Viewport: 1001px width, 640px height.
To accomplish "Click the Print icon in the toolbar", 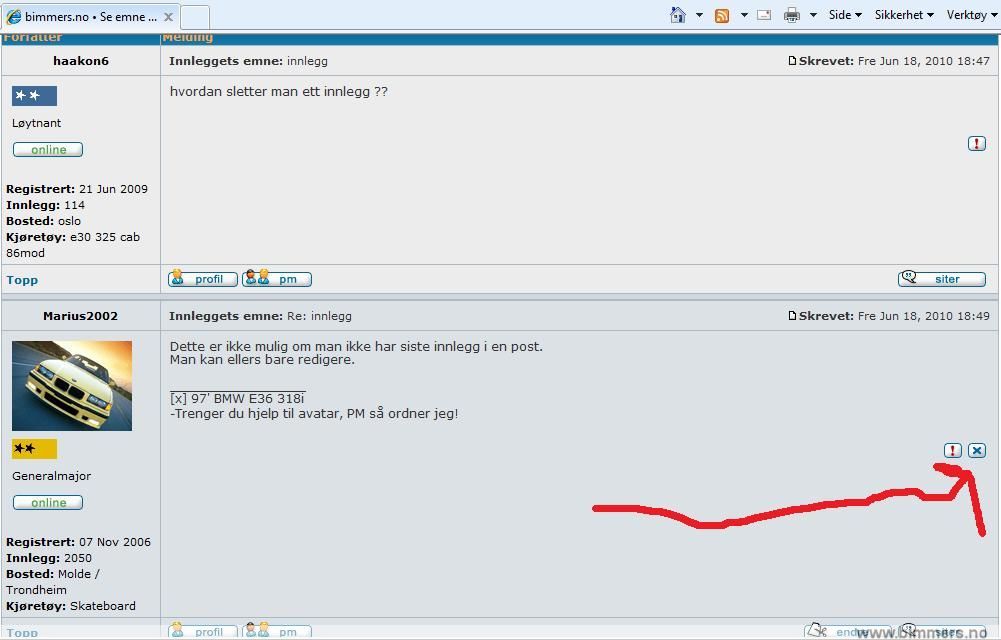I will coord(792,15).
